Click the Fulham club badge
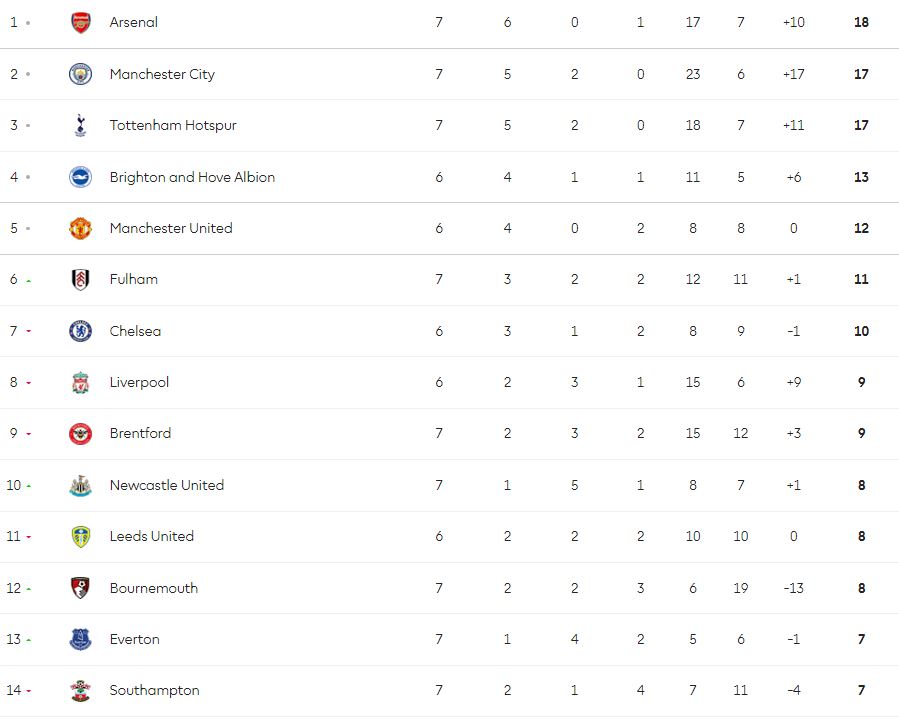Viewport: 899px width, 717px height. click(x=81, y=280)
